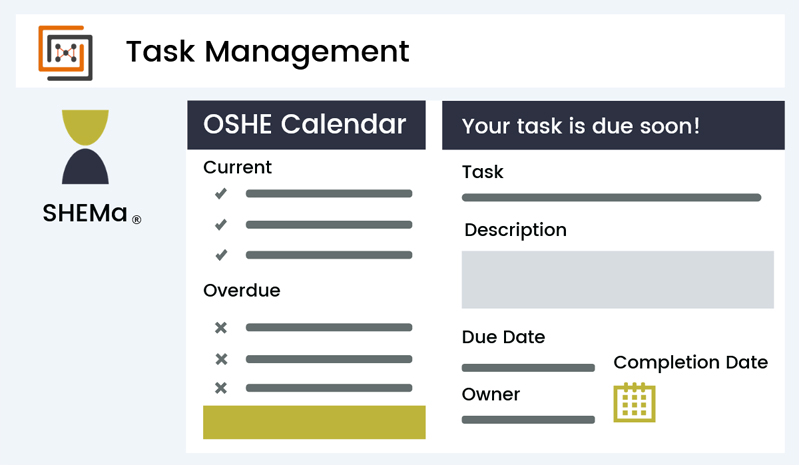
Task: Click the Current section label
Action: pos(237,167)
